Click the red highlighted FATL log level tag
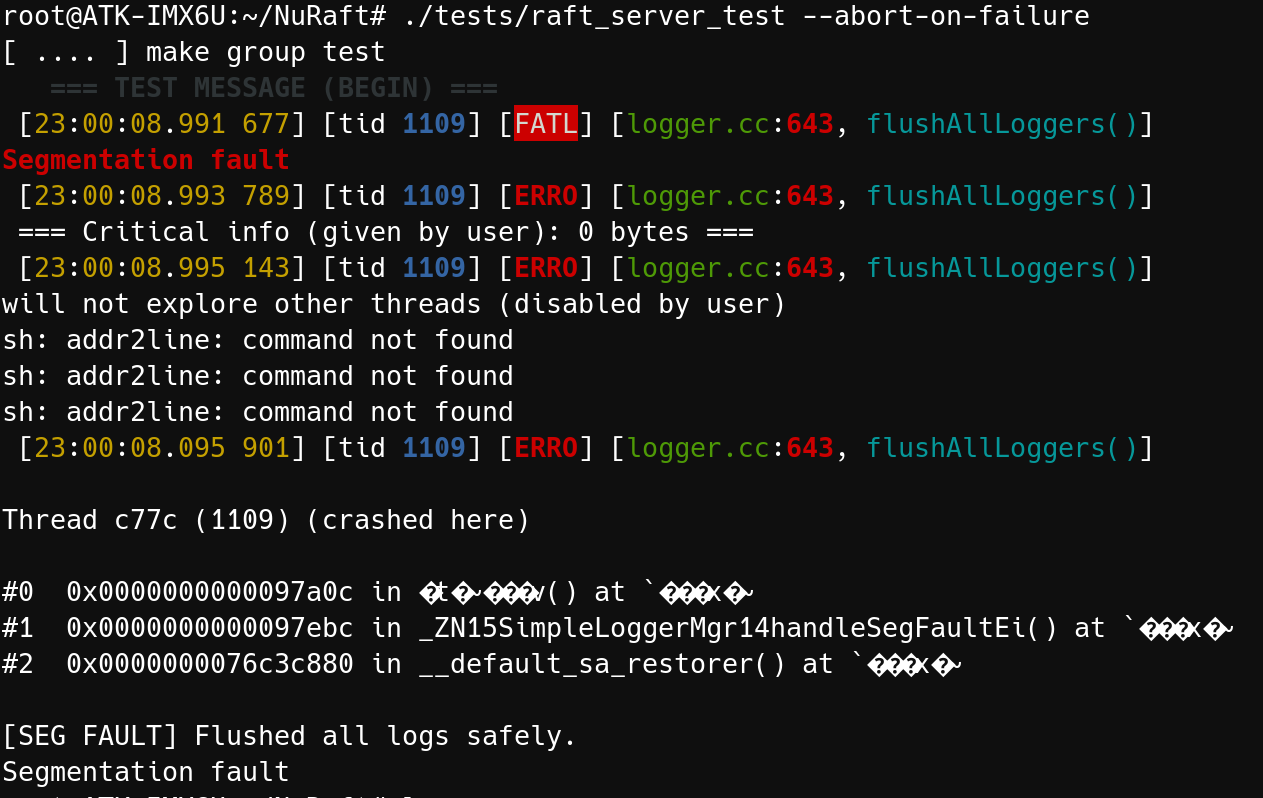 coord(546,124)
